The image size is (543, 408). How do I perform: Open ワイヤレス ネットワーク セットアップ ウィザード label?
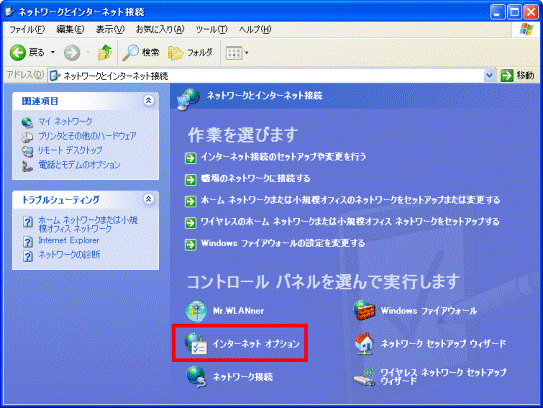443,376
